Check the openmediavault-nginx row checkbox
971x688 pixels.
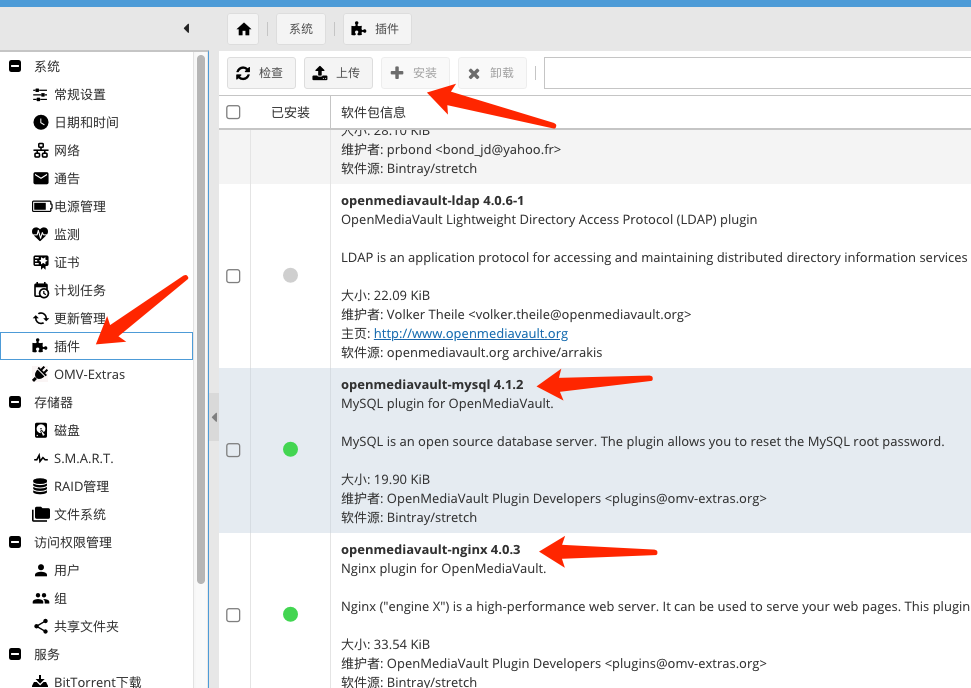point(233,615)
